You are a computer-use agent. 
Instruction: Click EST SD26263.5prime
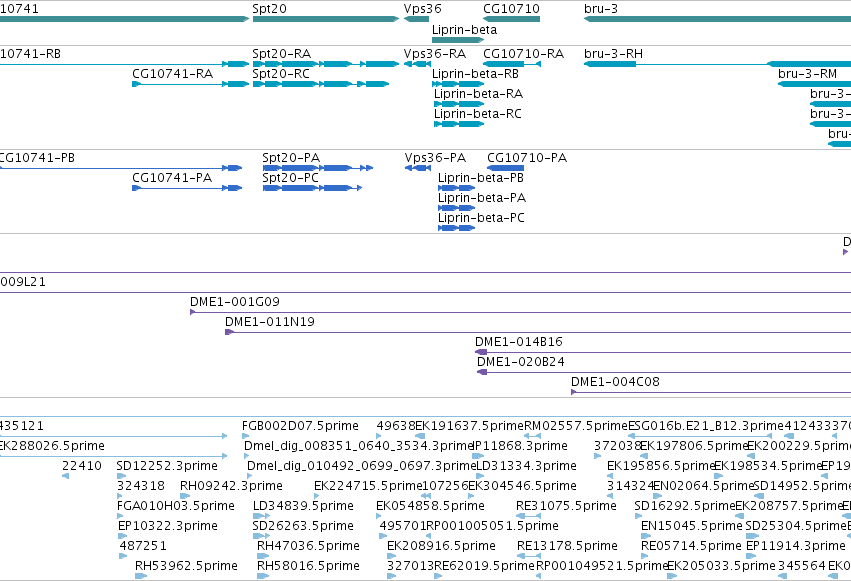click(303, 526)
